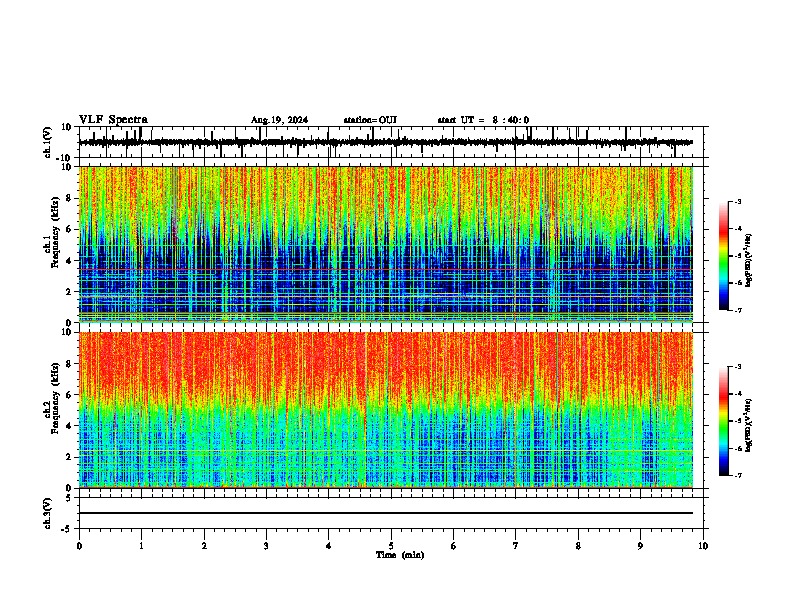
Task: Click the ch.3 flat voltage trace line
Action: click(385, 513)
